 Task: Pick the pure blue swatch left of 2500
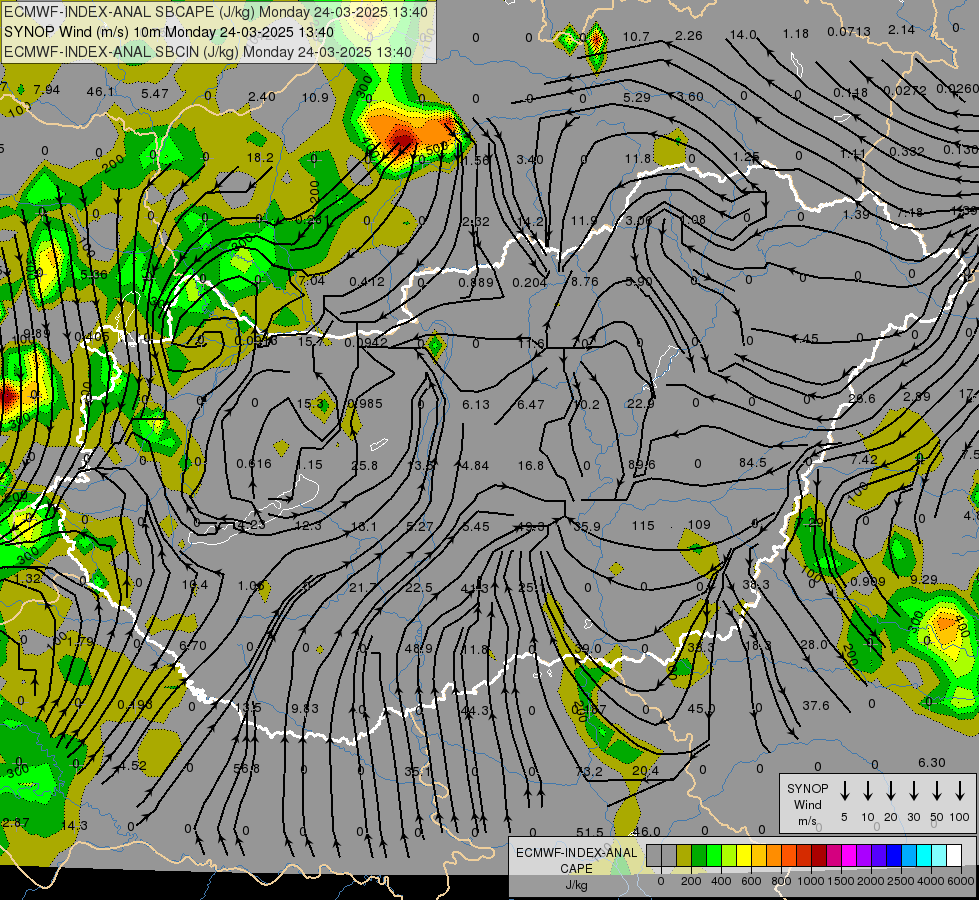(x=893, y=855)
